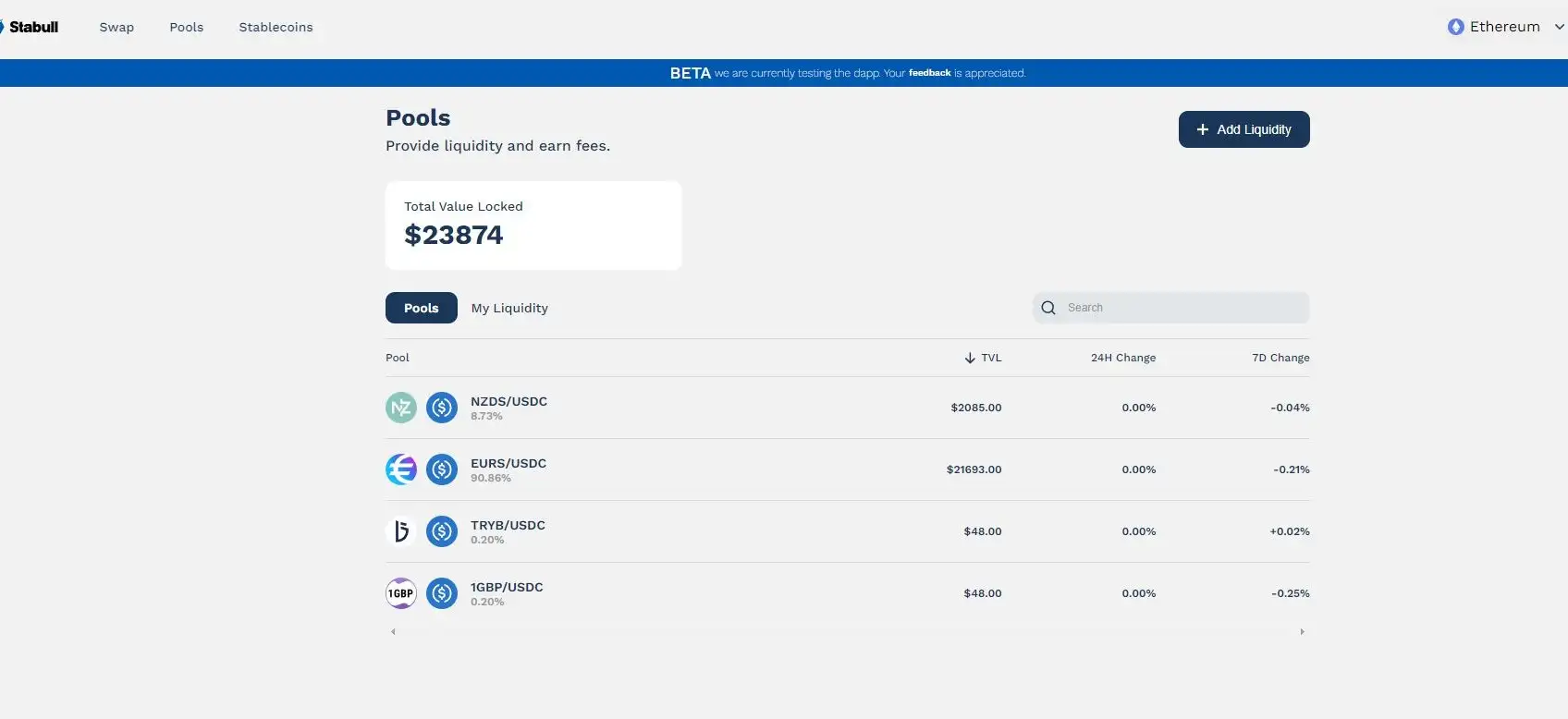Sort pools by TVL column
The width and height of the screenshot is (1568, 719).
click(x=984, y=358)
